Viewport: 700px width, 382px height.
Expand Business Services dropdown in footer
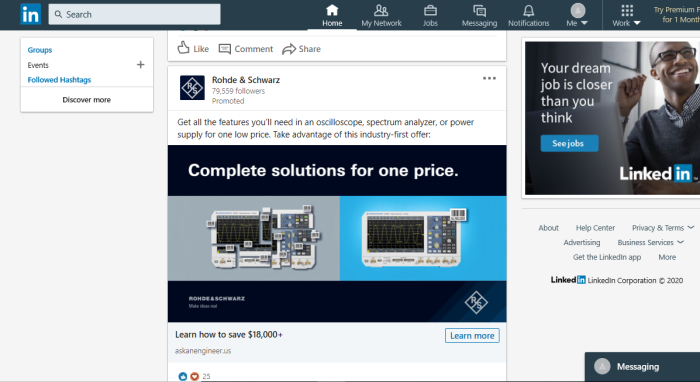[650, 242]
